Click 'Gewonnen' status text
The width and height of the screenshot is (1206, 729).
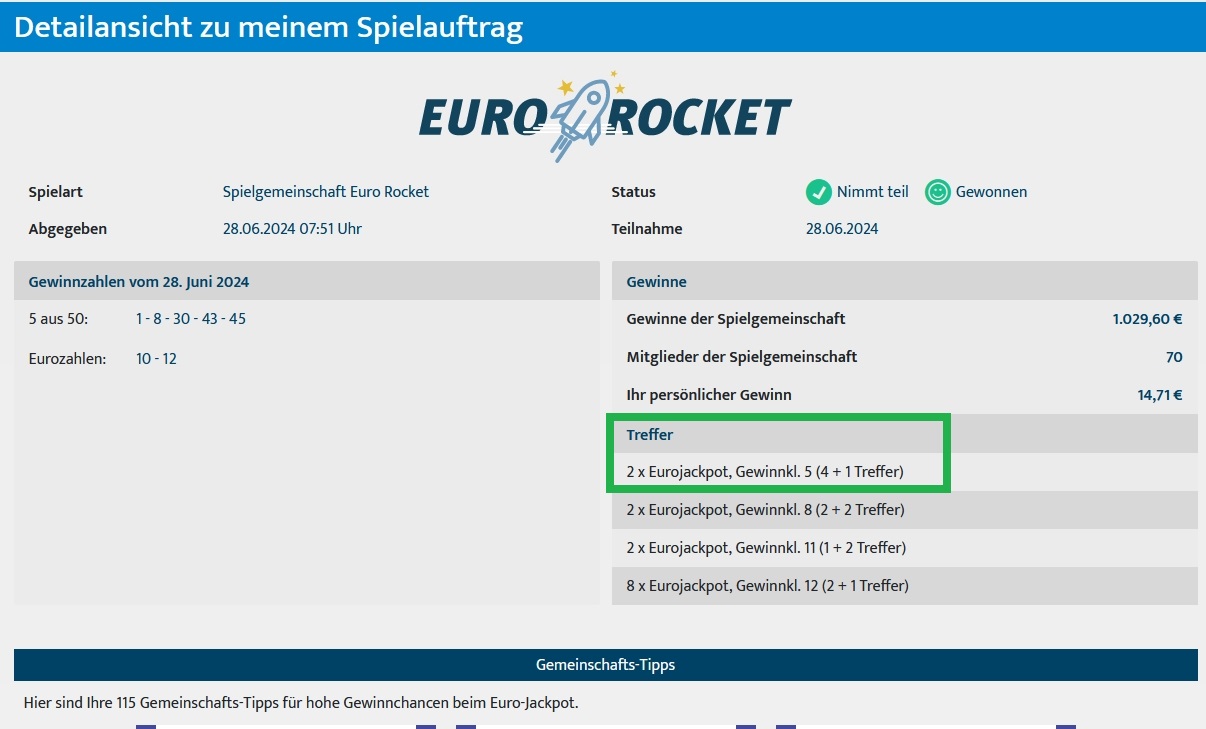pyautogui.click(x=991, y=192)
